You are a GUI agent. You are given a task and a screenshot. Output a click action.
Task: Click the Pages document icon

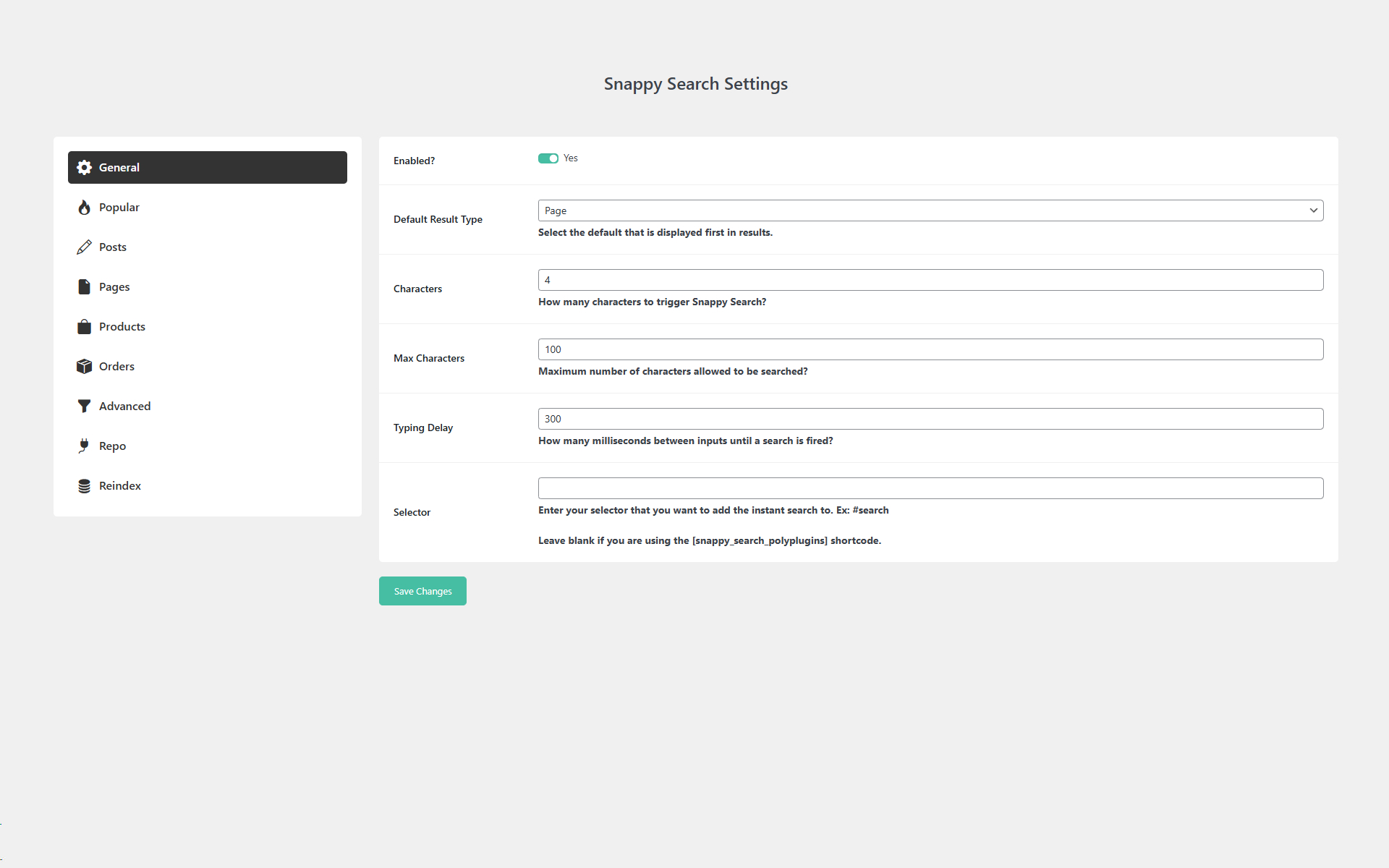[x=85, y=286]
